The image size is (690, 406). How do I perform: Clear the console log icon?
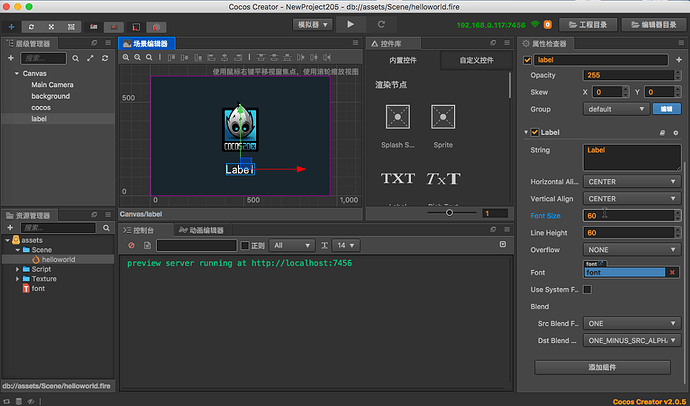tap(131, 245)
